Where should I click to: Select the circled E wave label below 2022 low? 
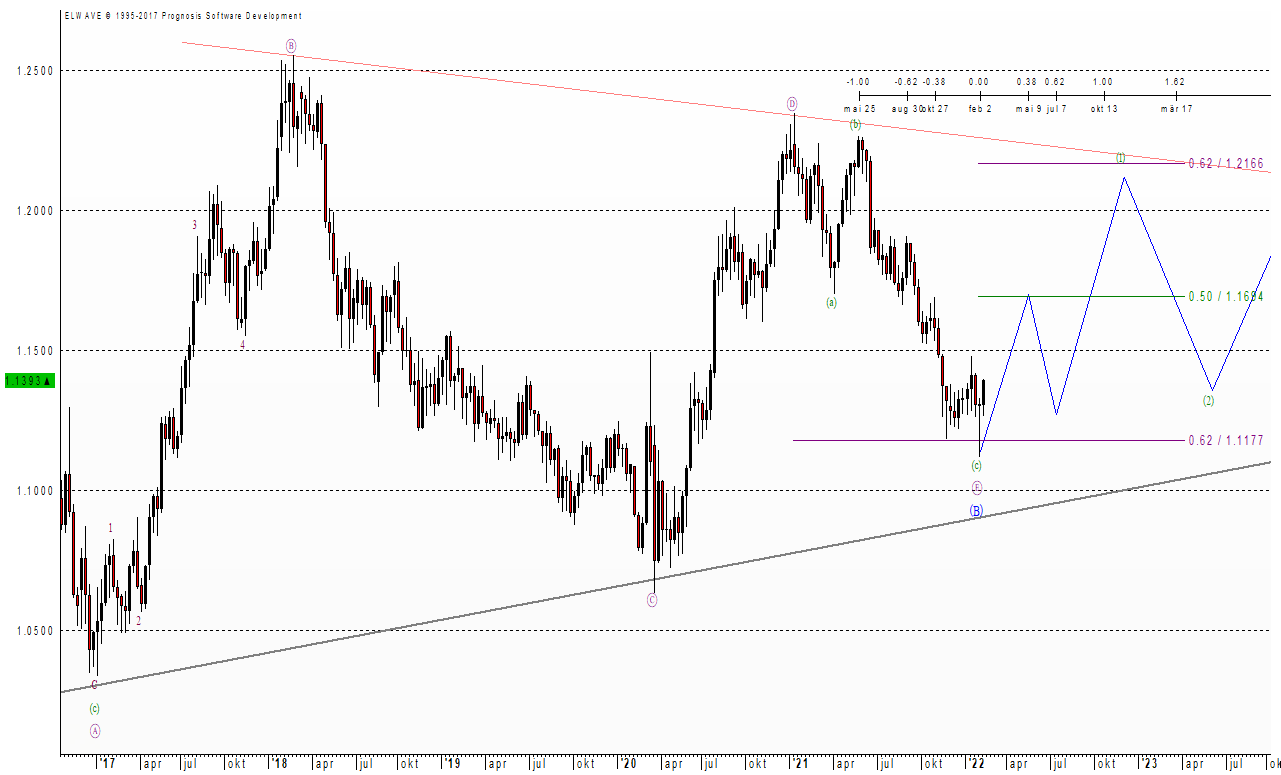pyautogui.click(x=977, y=487)
